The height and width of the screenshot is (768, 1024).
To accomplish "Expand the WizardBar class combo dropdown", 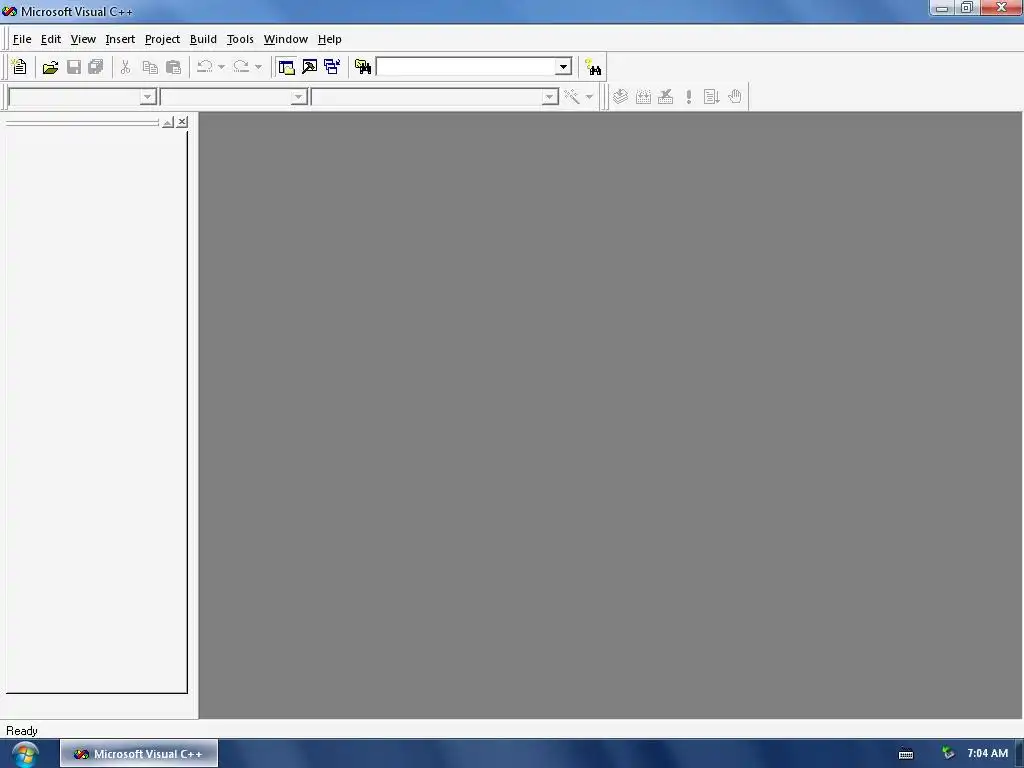I will click(x=148, y=97).
